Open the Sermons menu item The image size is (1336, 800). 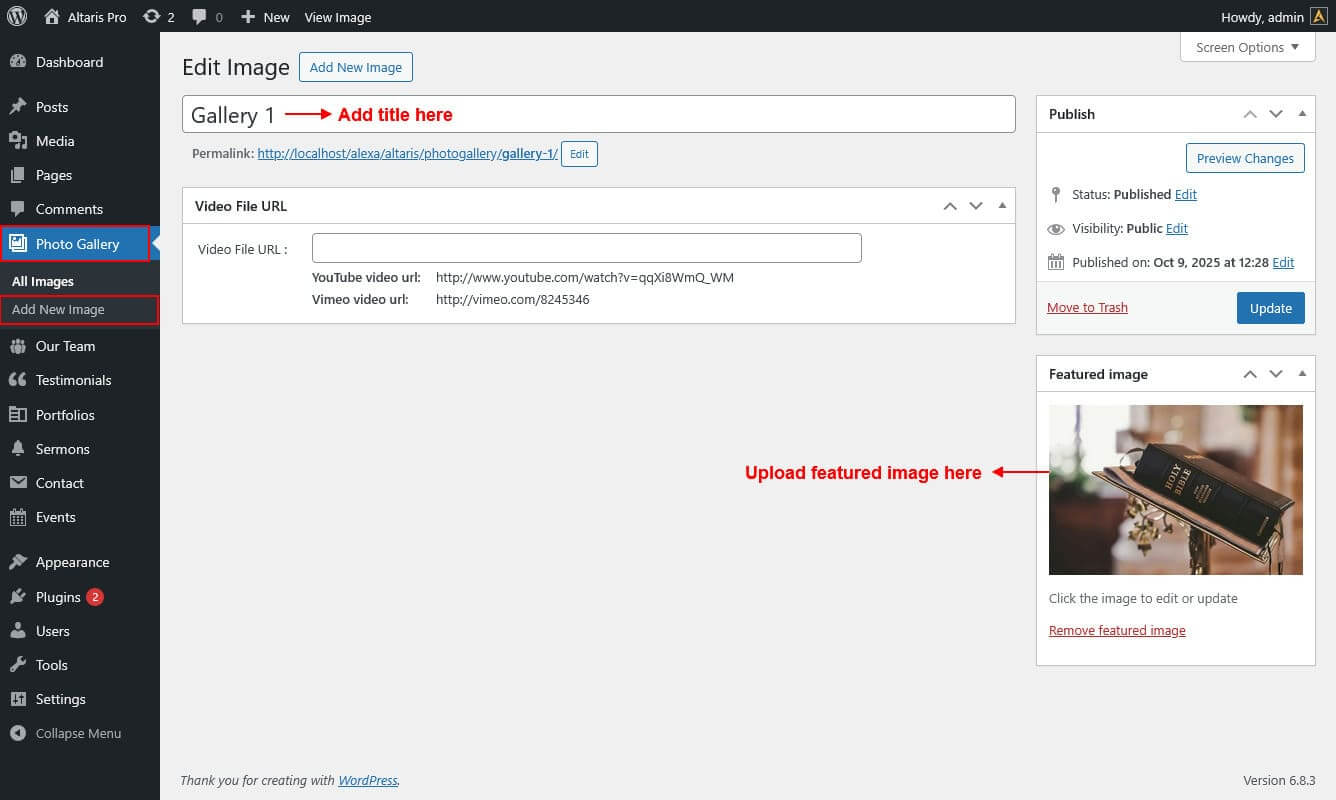(x=62, y=449)
